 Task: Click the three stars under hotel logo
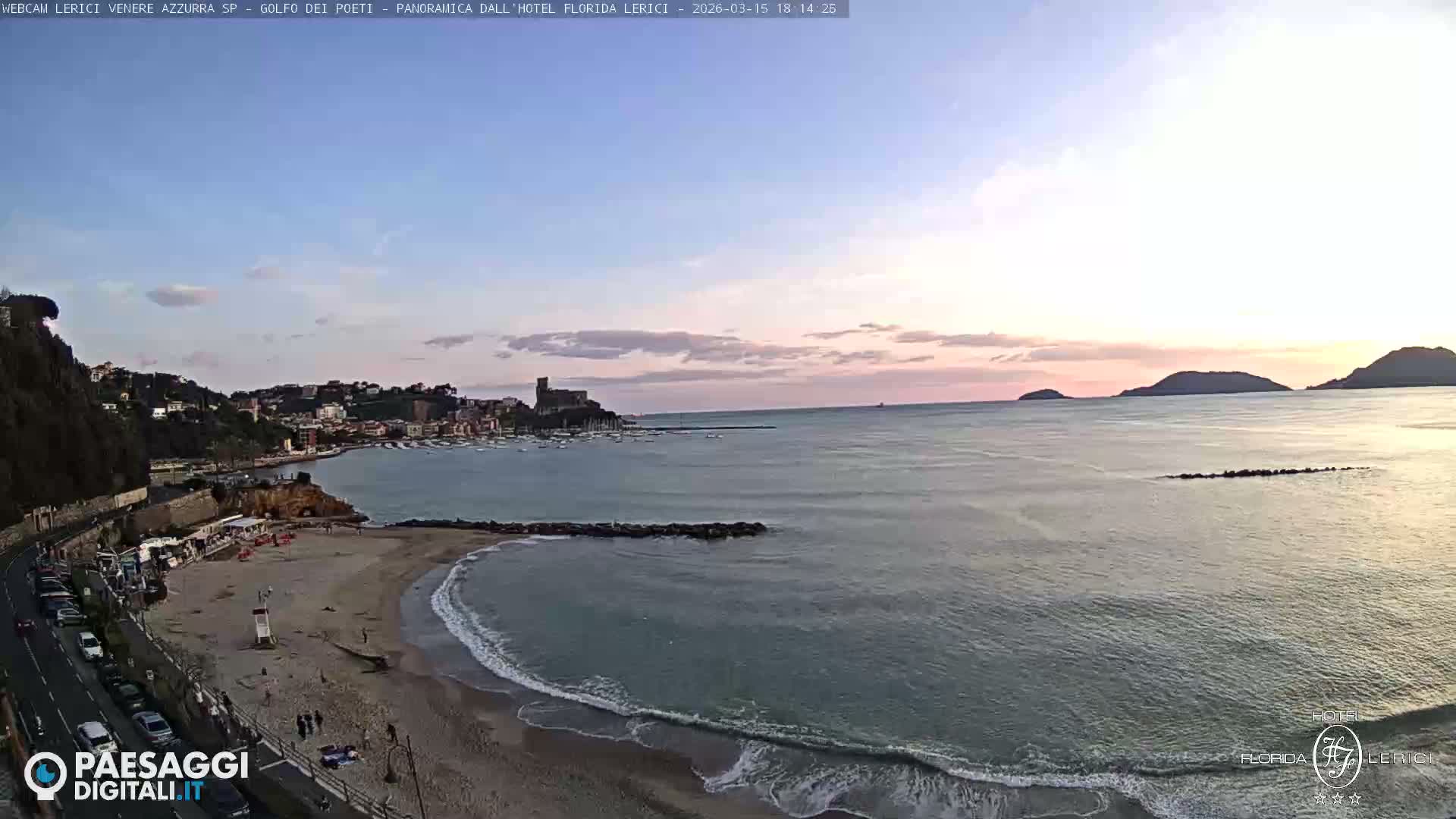1337,799
